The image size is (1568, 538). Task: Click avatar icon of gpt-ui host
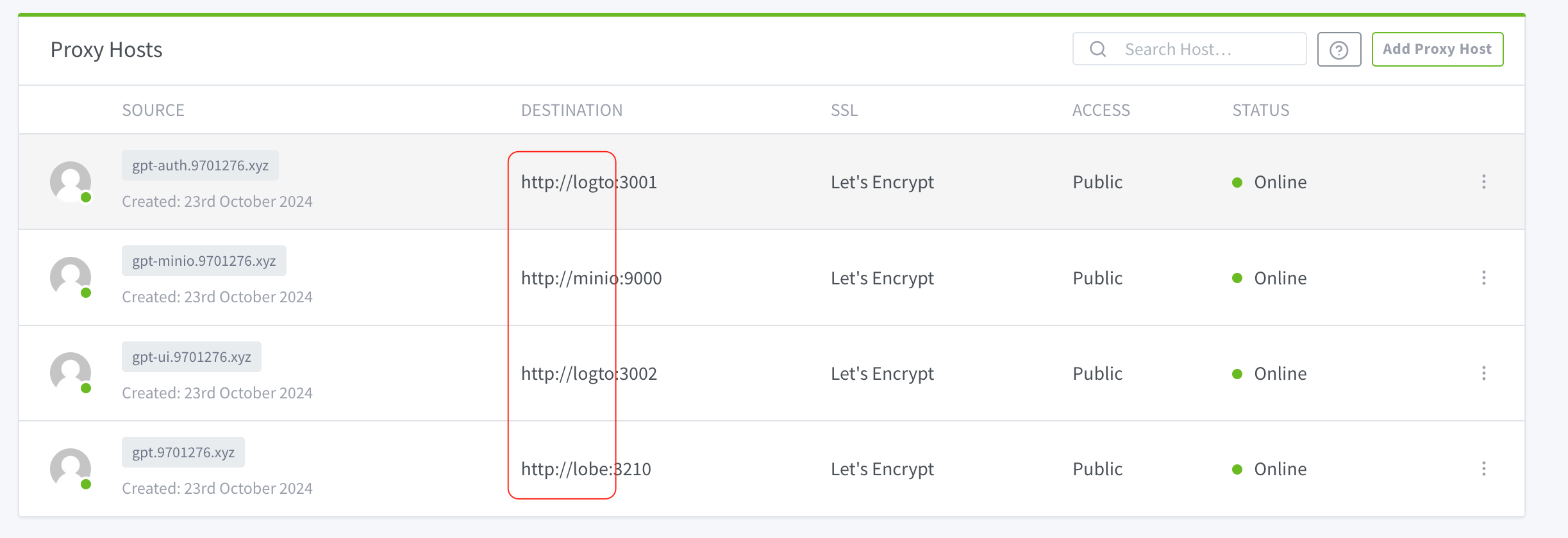[71, 373]
